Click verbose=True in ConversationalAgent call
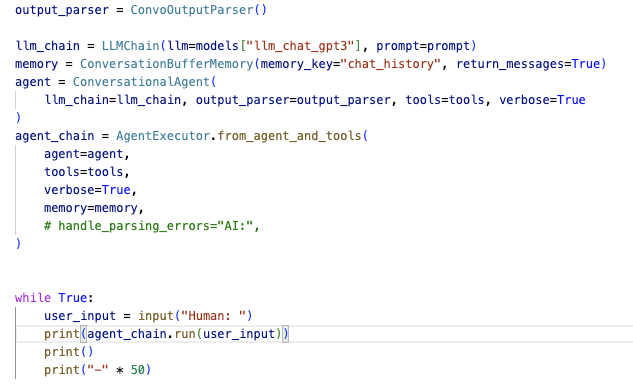This screenshot has height=386, width=633. click(542, 100)
